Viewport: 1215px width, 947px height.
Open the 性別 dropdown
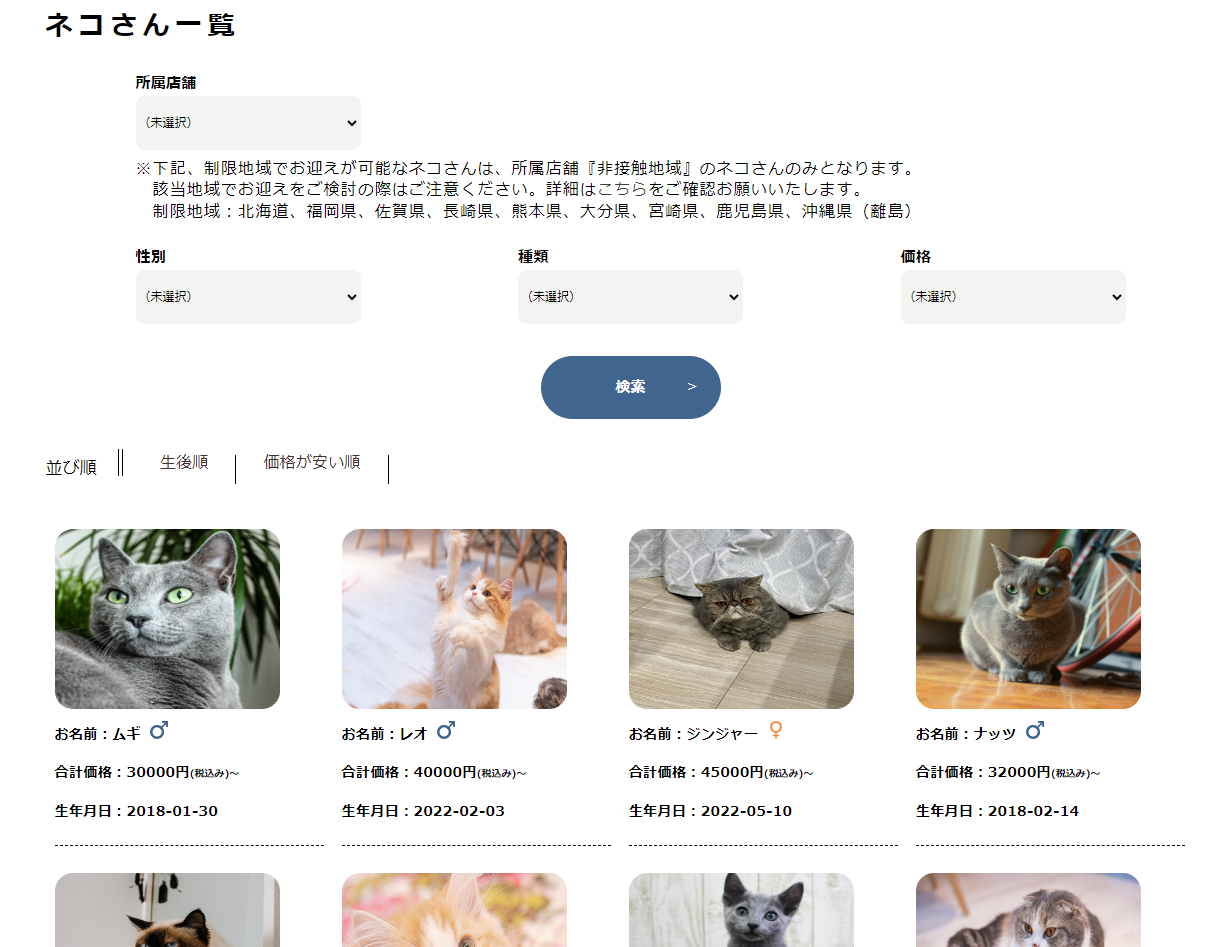point(248,297)
